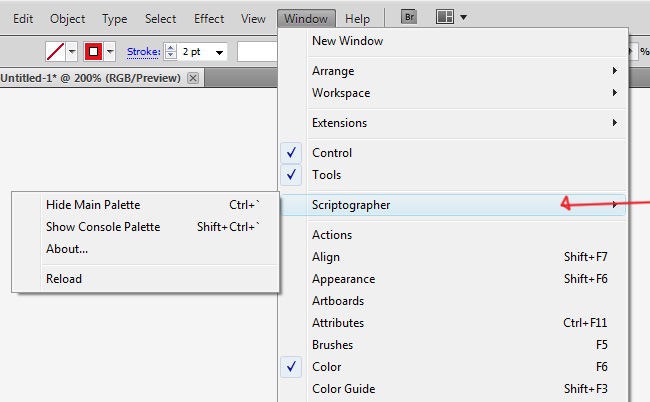The width and height of the screenshot is (650, 402).
Task: Click the red stroke color swatch
Action: tap(93, 51)
